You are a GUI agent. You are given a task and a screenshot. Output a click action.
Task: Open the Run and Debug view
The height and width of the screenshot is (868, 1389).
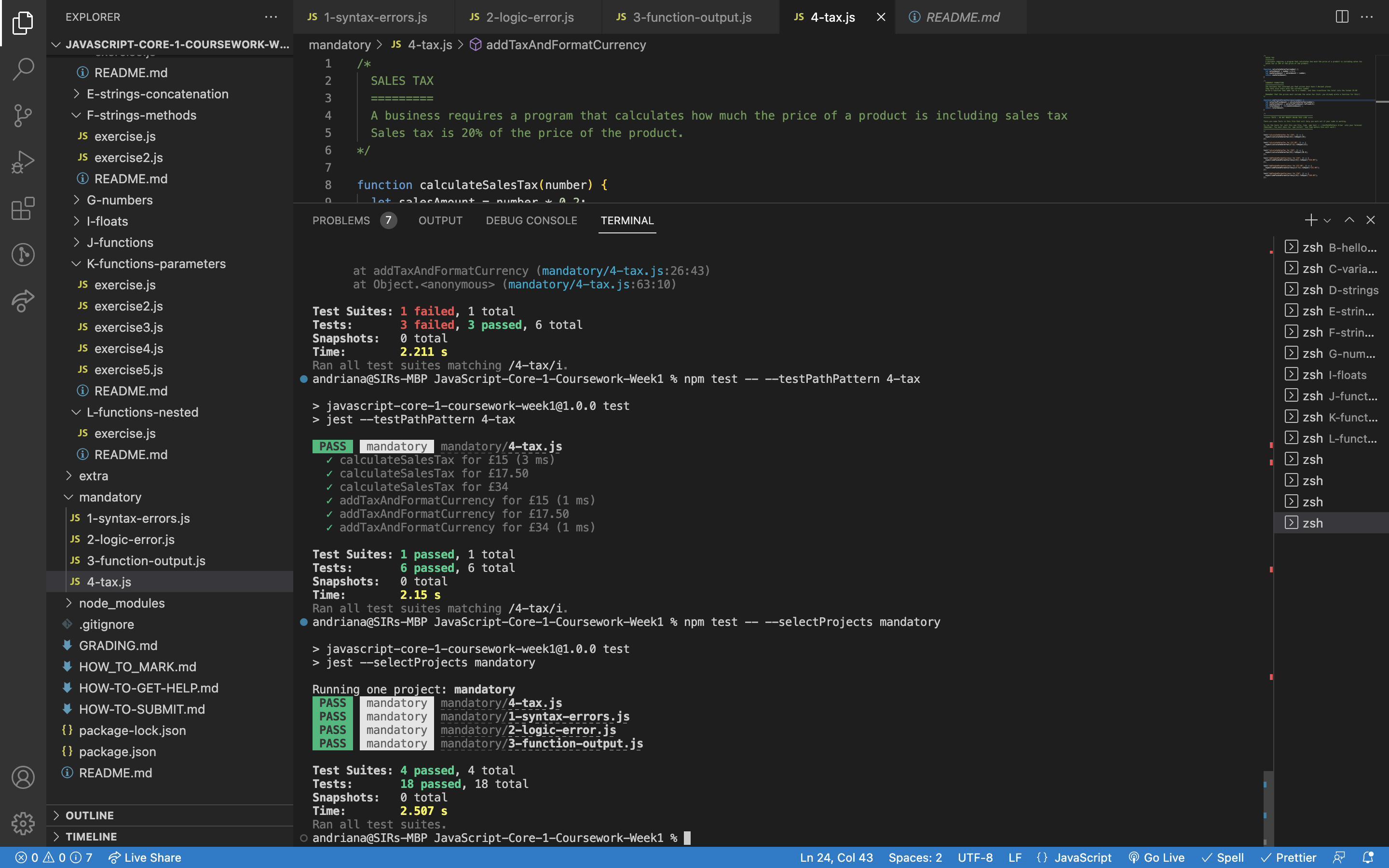[x=23, y=162]
